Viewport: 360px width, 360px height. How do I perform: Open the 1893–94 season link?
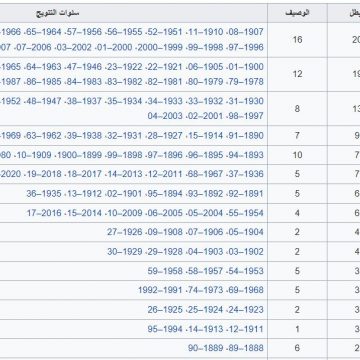pyautogui.click(x=247, y=155)
